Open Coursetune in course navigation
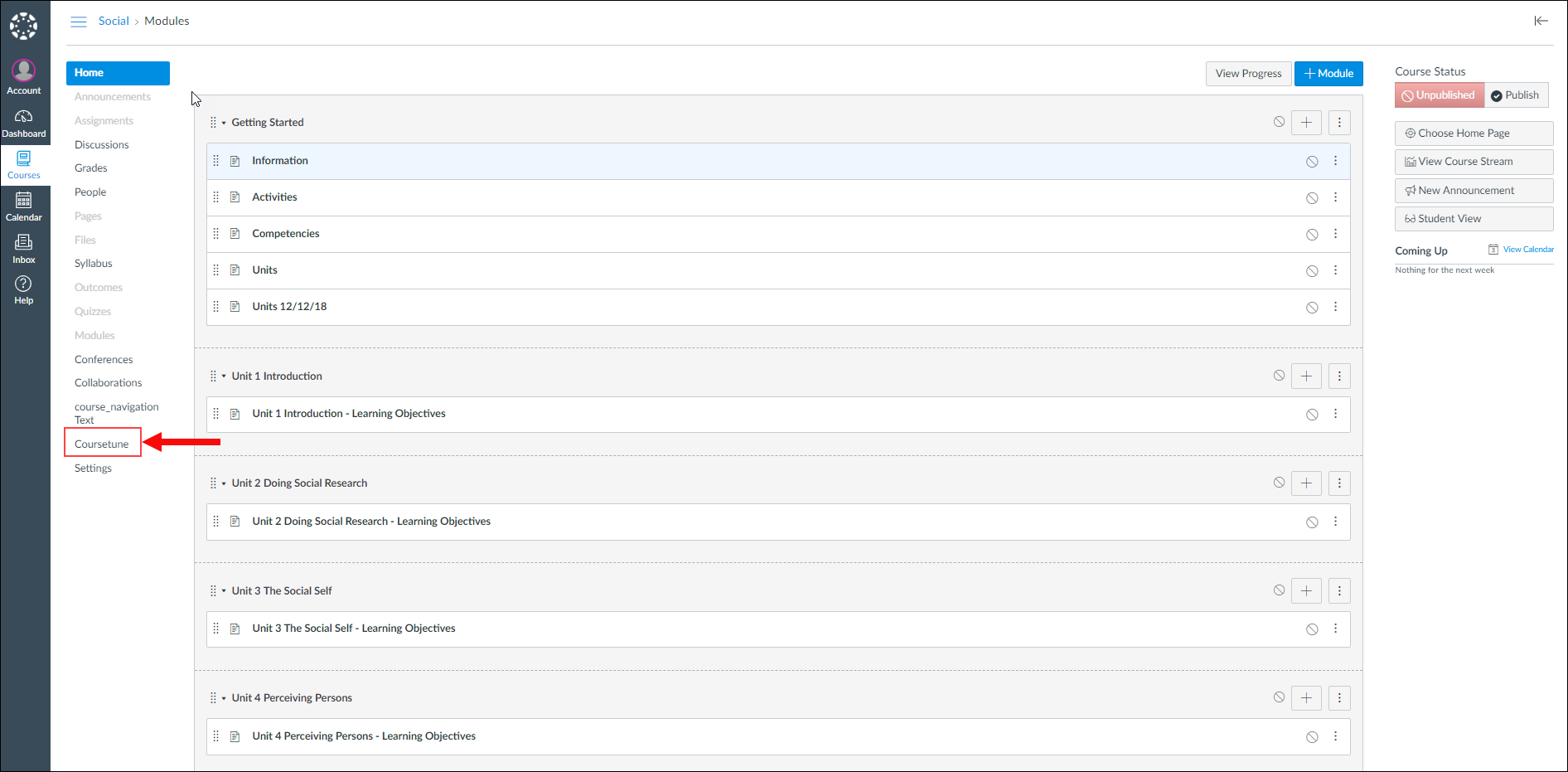1568x772 pixels. 102,444
